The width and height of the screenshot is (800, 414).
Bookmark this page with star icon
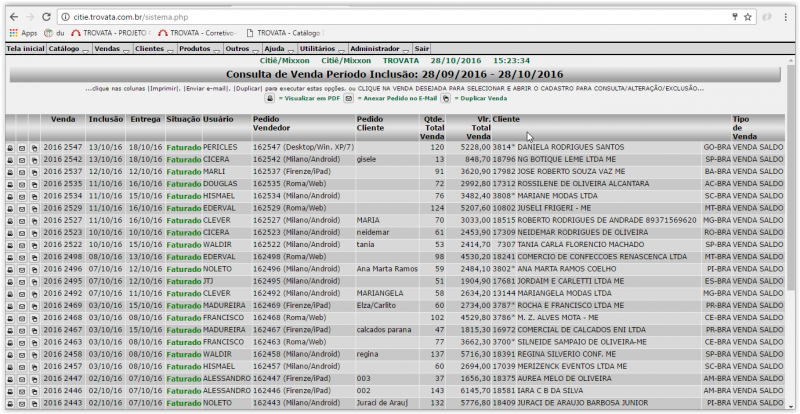748,17
